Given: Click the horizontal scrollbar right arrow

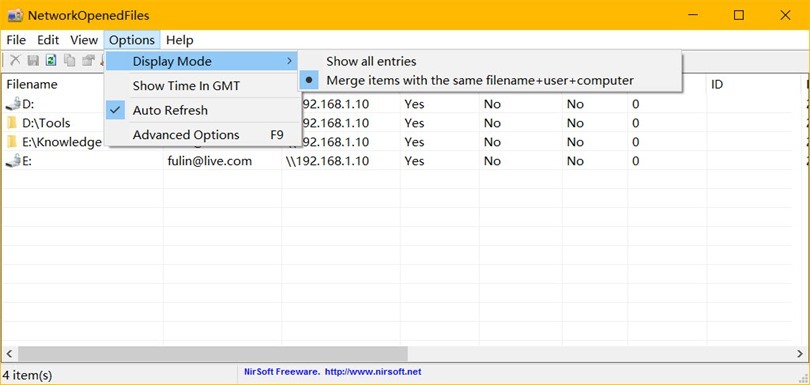Looking at the screenshot, I should click(x=800, y=354).
